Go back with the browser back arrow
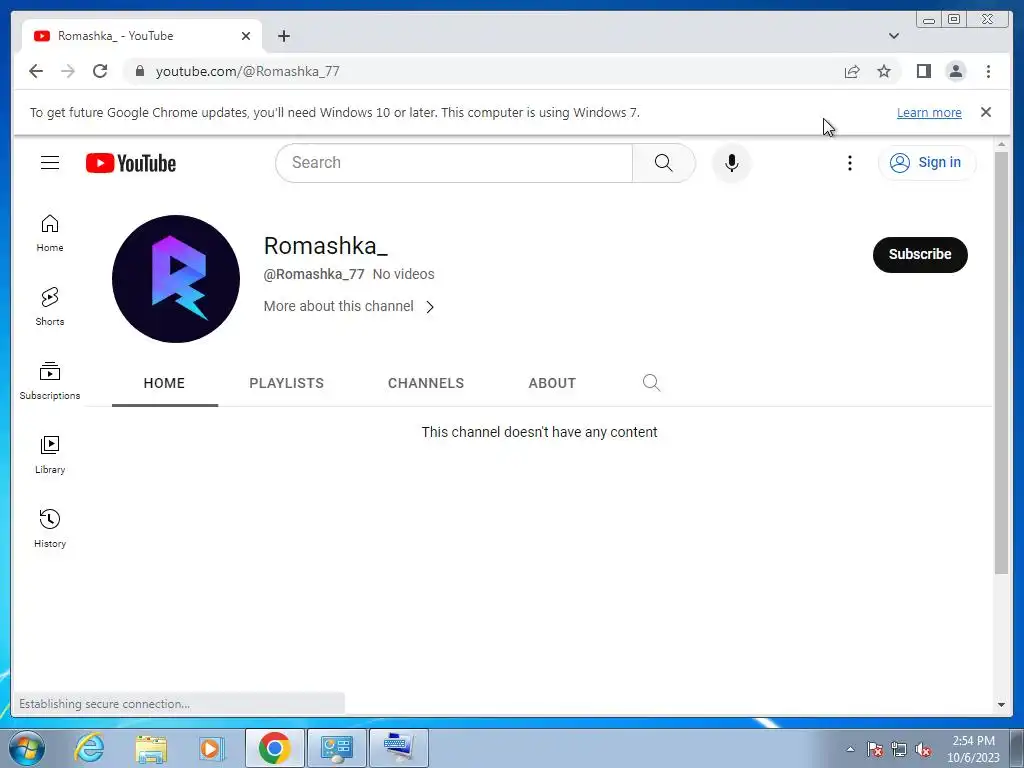 click(36, 71)
